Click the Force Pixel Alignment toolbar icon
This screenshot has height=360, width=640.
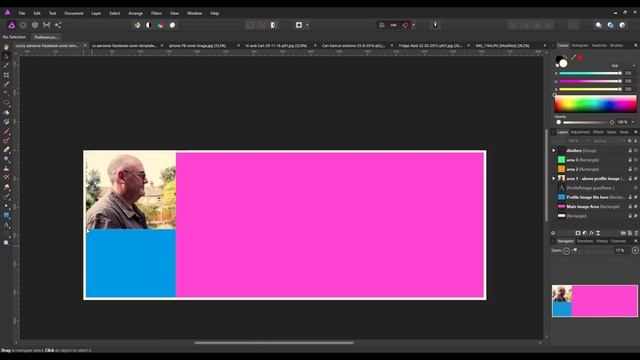point(382,25)
